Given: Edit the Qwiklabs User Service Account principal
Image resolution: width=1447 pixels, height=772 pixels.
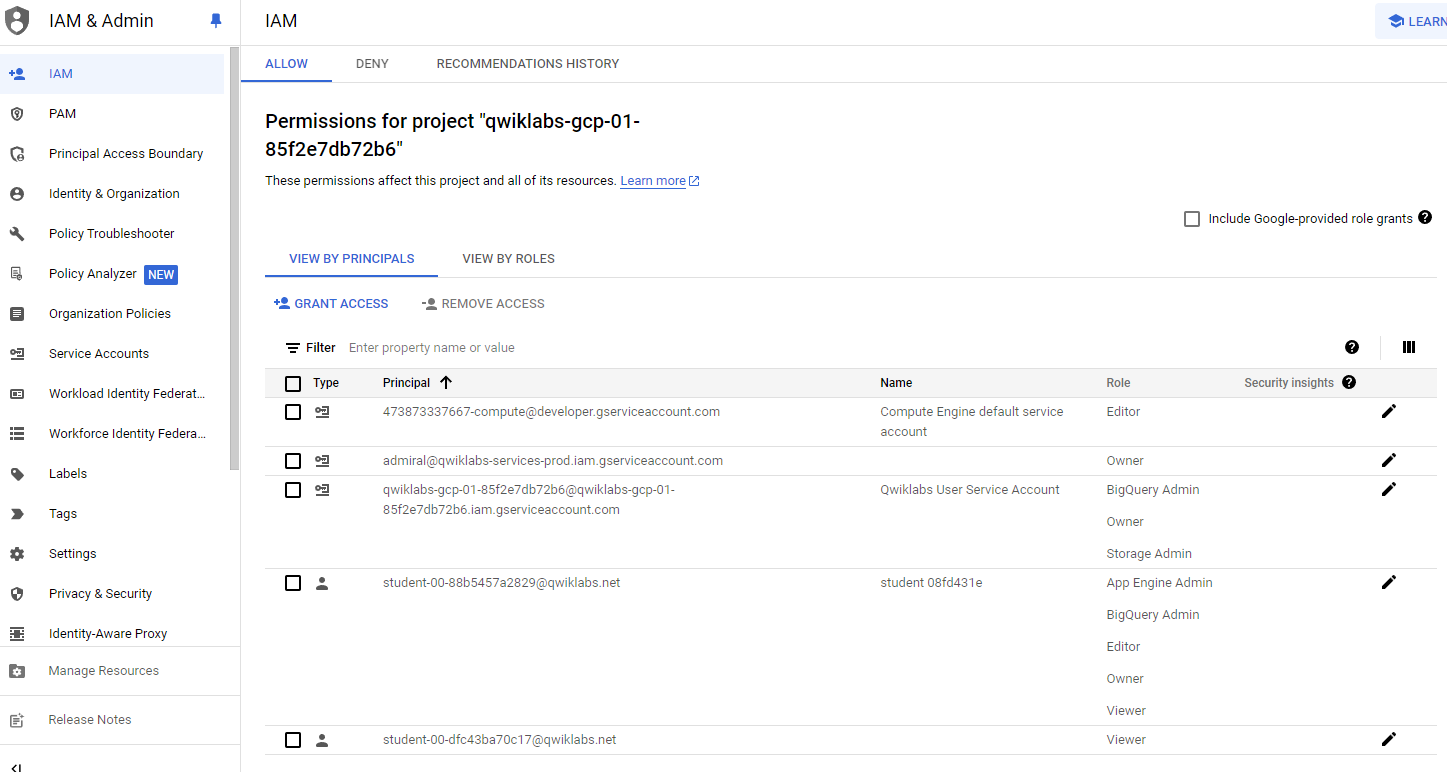Looking at the screenshot, I should coord(1388,489).
